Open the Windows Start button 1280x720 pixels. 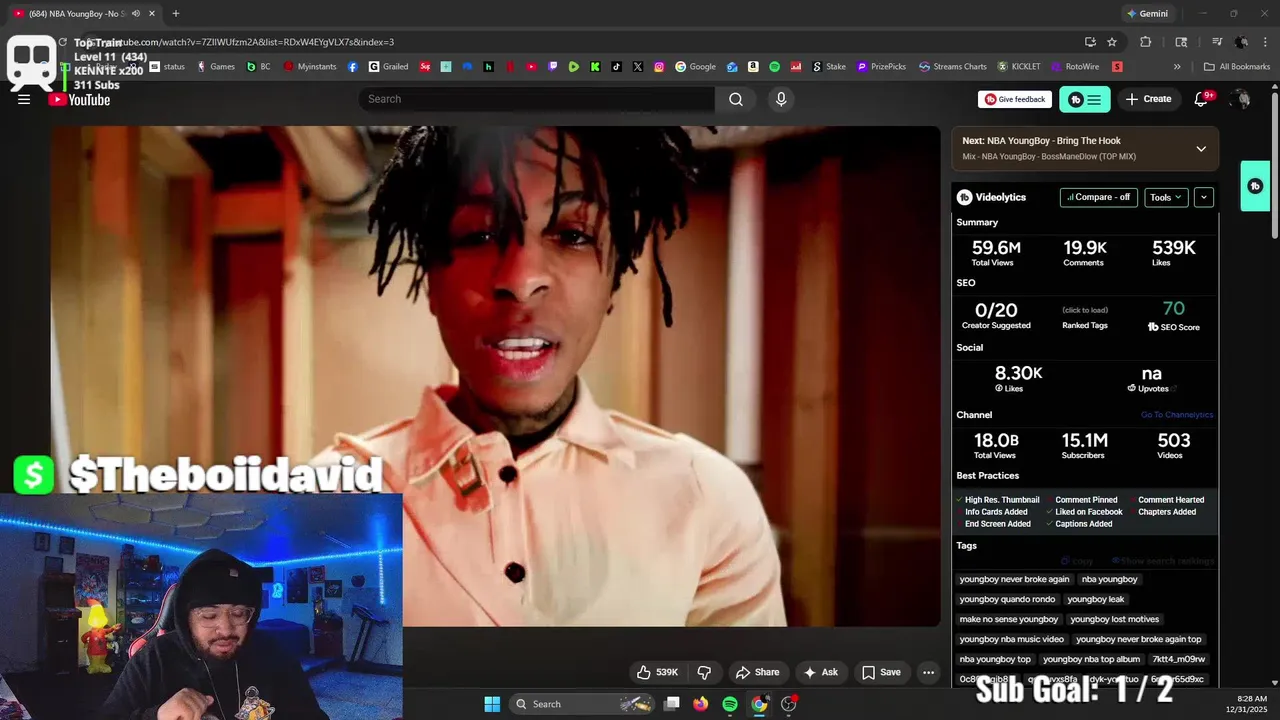click(492, 704)
